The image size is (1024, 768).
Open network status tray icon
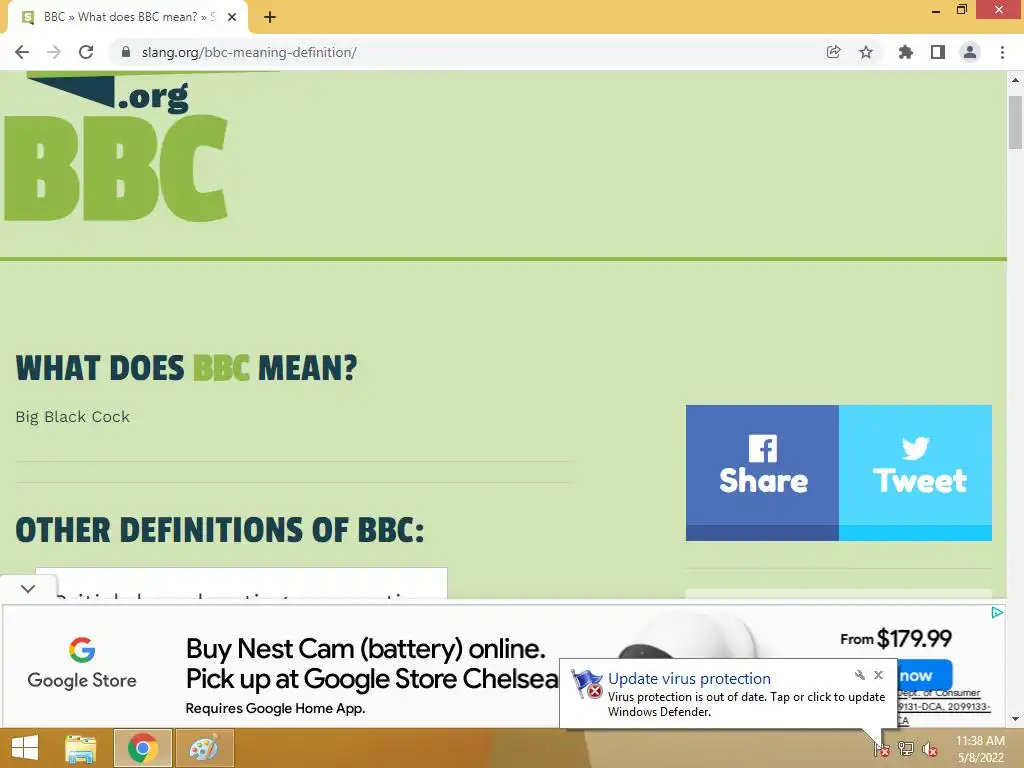[906, 749]
